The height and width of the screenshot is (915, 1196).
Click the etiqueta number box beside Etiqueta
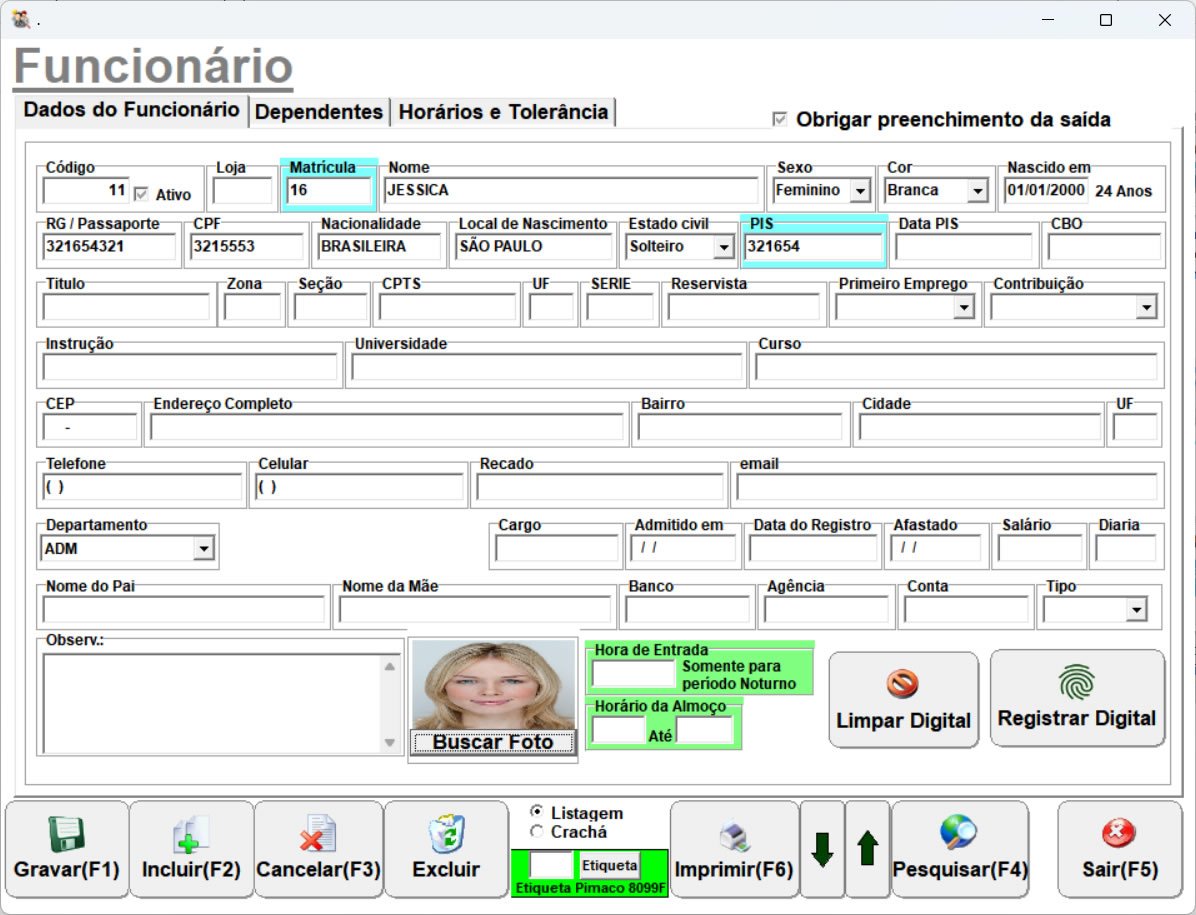(551, 865)
